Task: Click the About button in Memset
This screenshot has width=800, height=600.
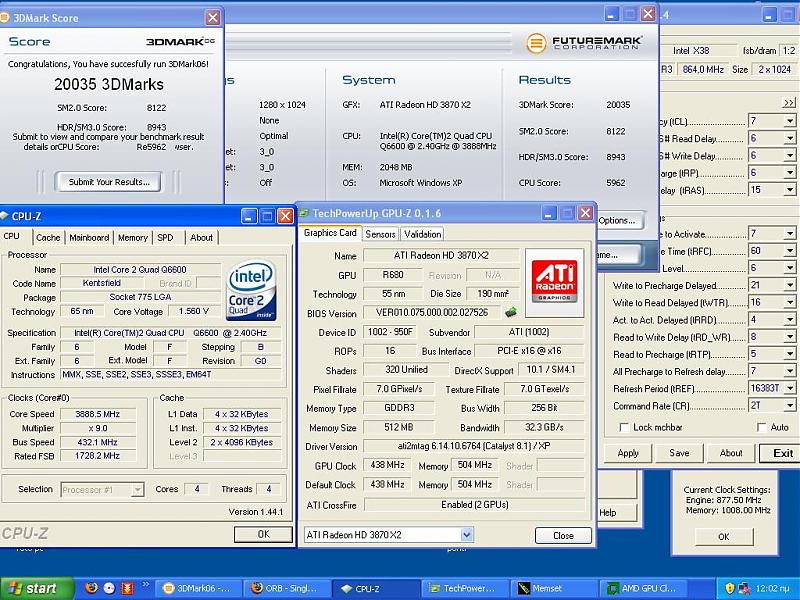Action: [x=731, y=453]
